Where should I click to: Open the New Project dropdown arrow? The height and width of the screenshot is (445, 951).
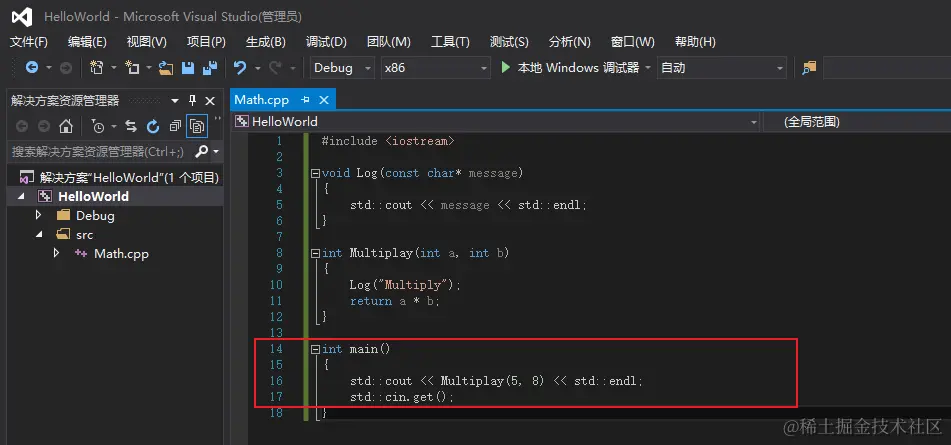click(113, 69)
